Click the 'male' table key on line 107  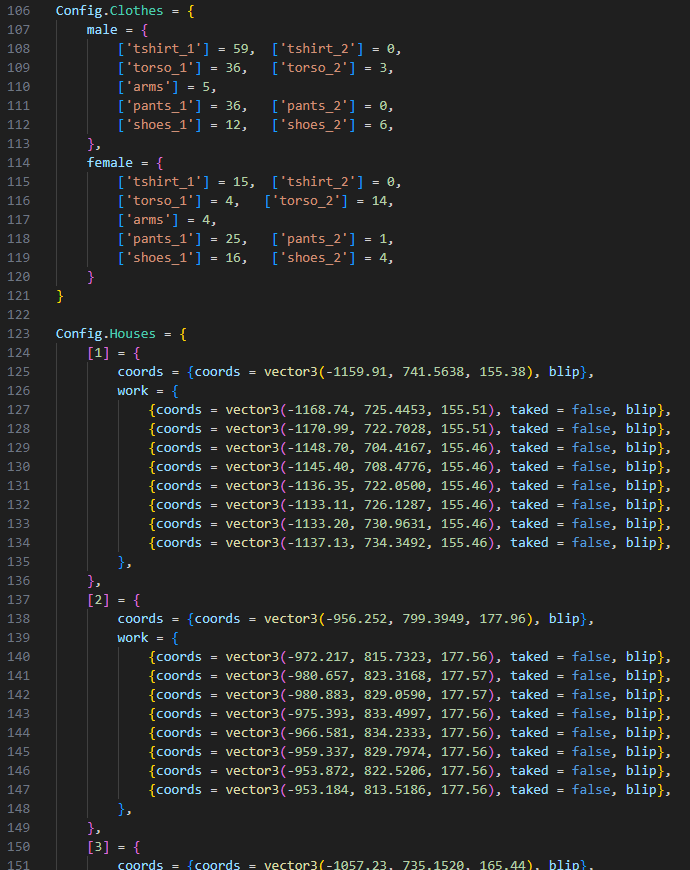tap(102, 30)
